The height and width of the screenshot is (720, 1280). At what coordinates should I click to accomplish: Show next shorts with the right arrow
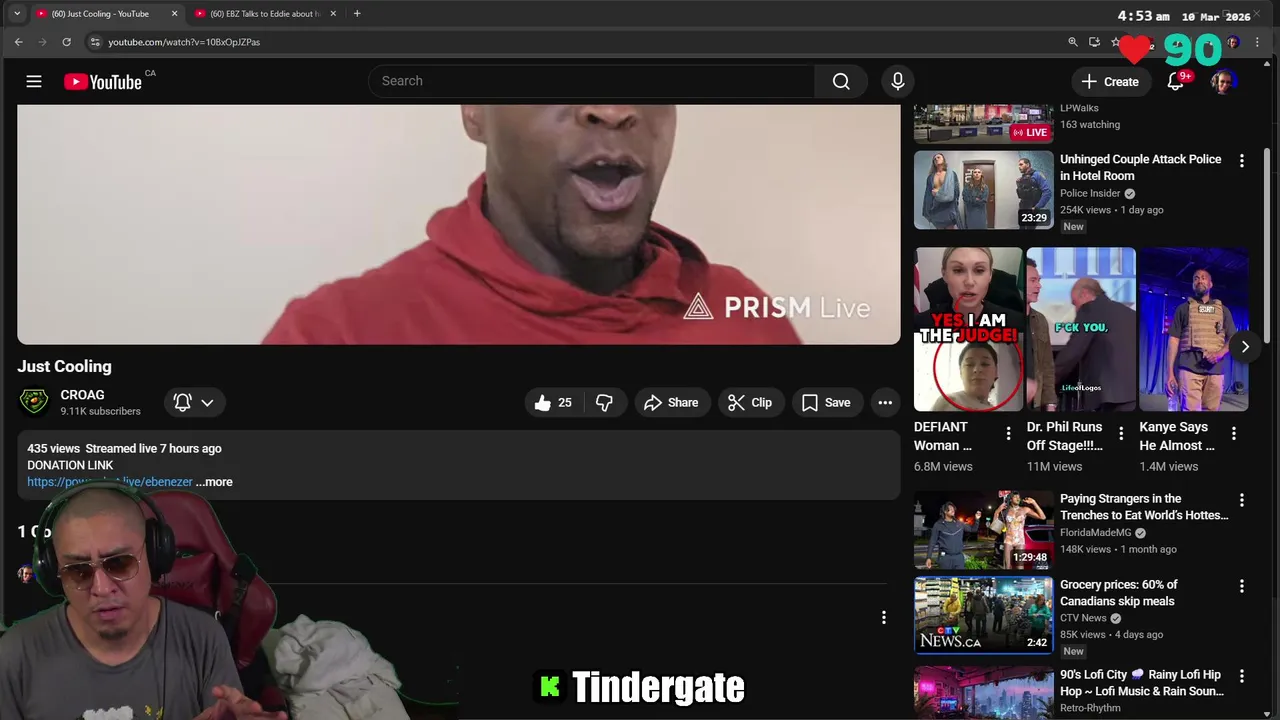[x=1245, y=347]
